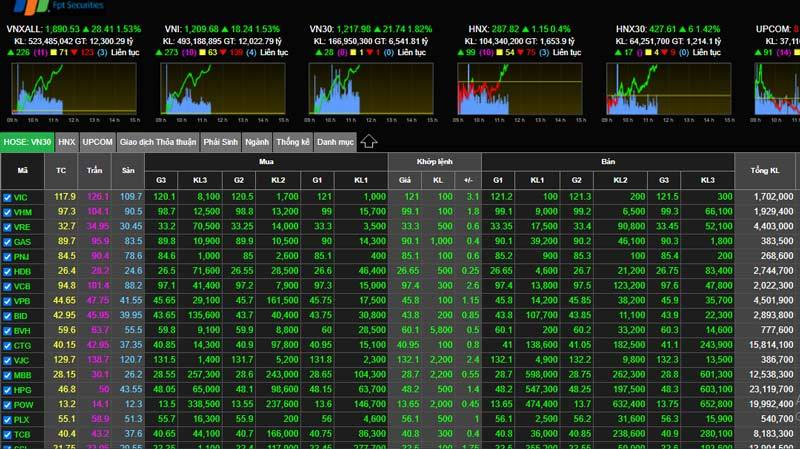Open the HNX30 index chart
Viewport: 800px width, 464px height.
click(x=668, y=89)
